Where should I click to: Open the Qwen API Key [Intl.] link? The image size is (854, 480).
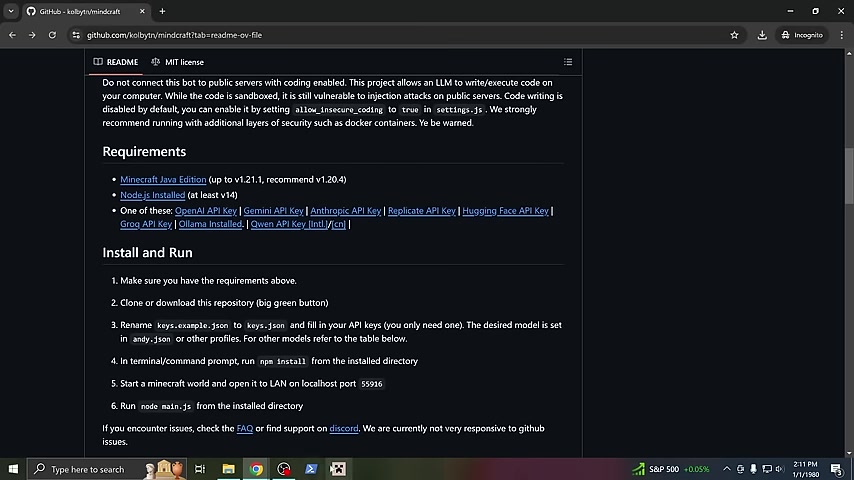(x=289, y=224)
